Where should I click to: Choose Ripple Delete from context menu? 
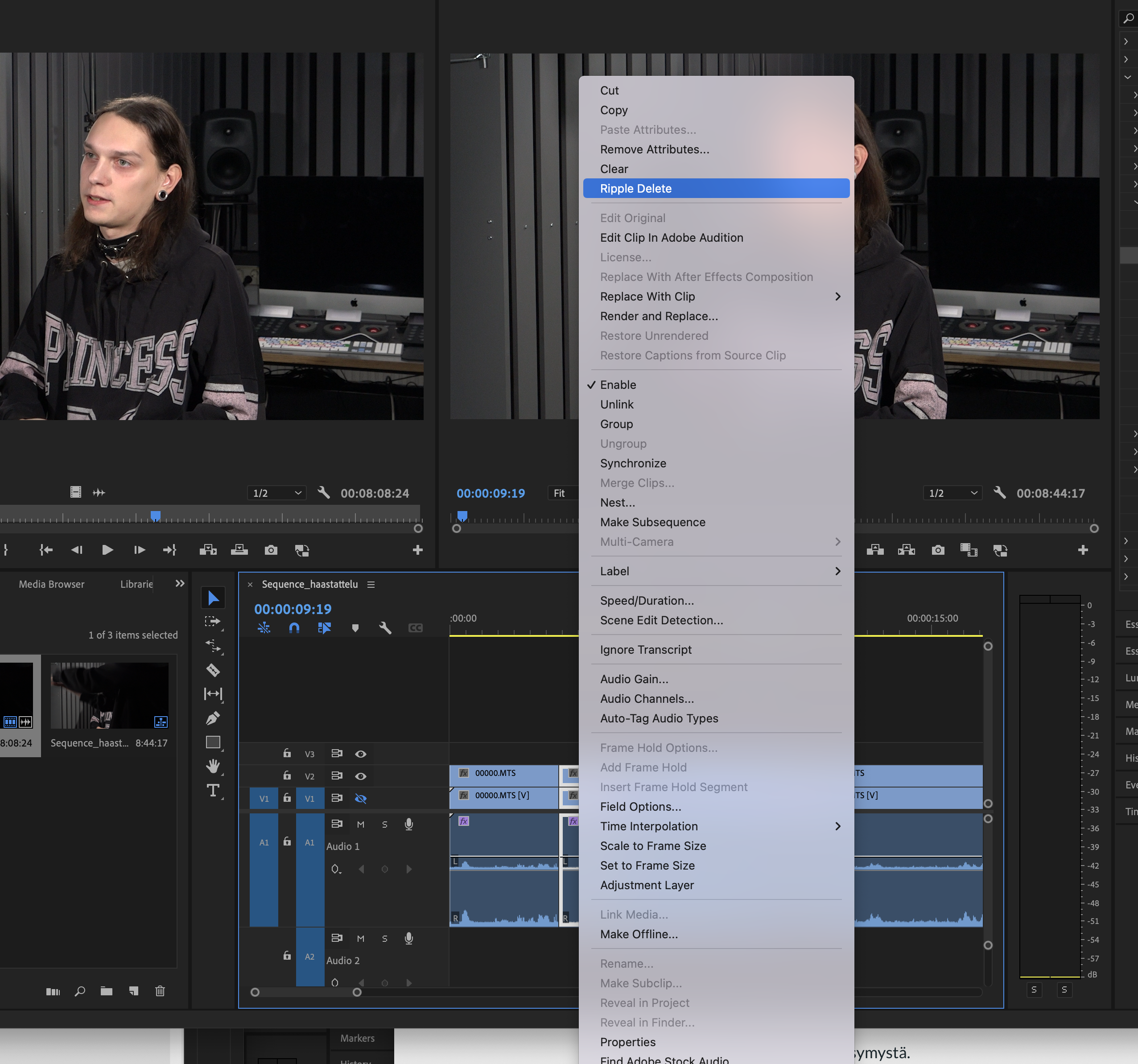716,188
